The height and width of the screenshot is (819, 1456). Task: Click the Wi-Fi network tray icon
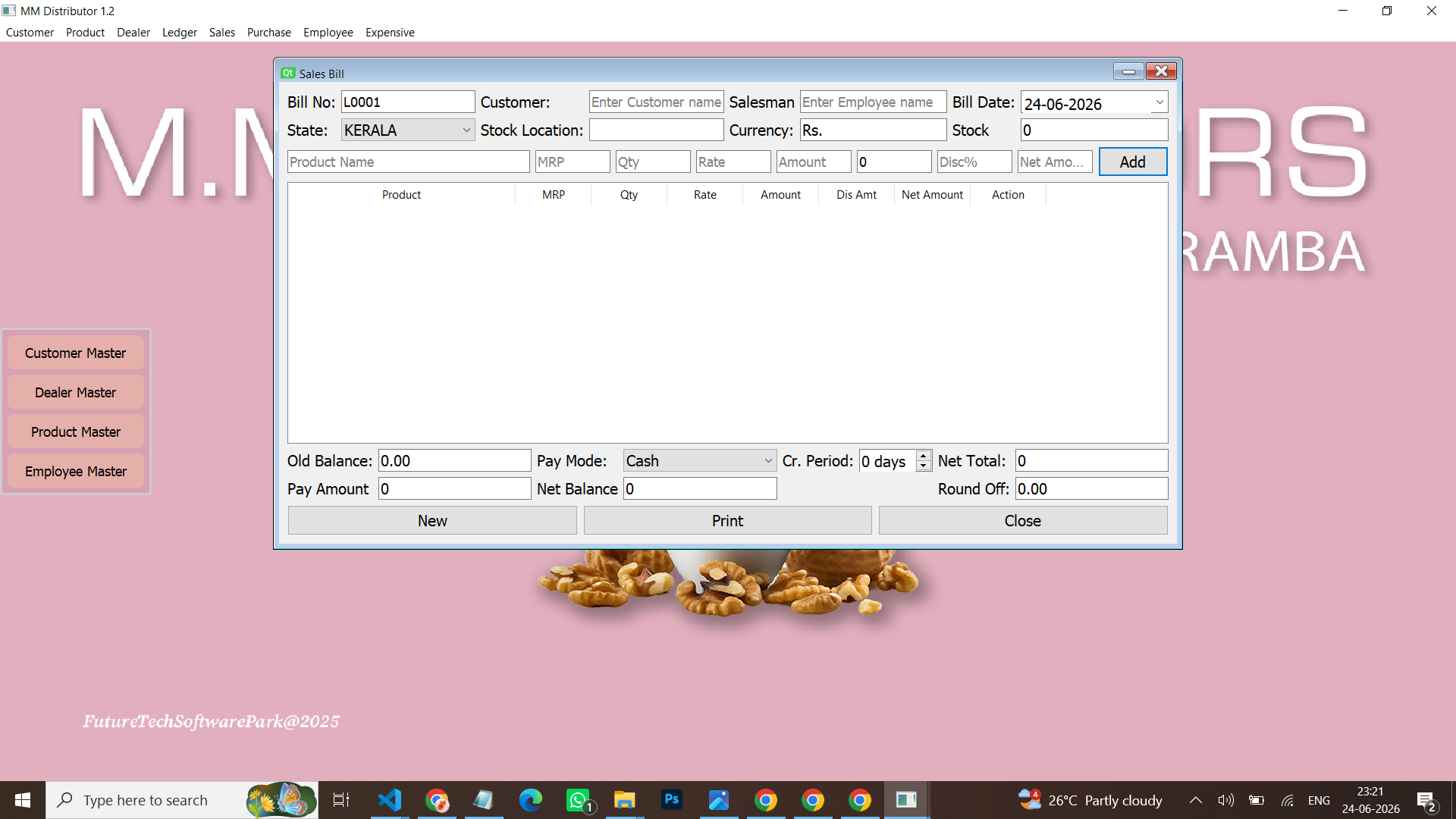point(1288,800)
